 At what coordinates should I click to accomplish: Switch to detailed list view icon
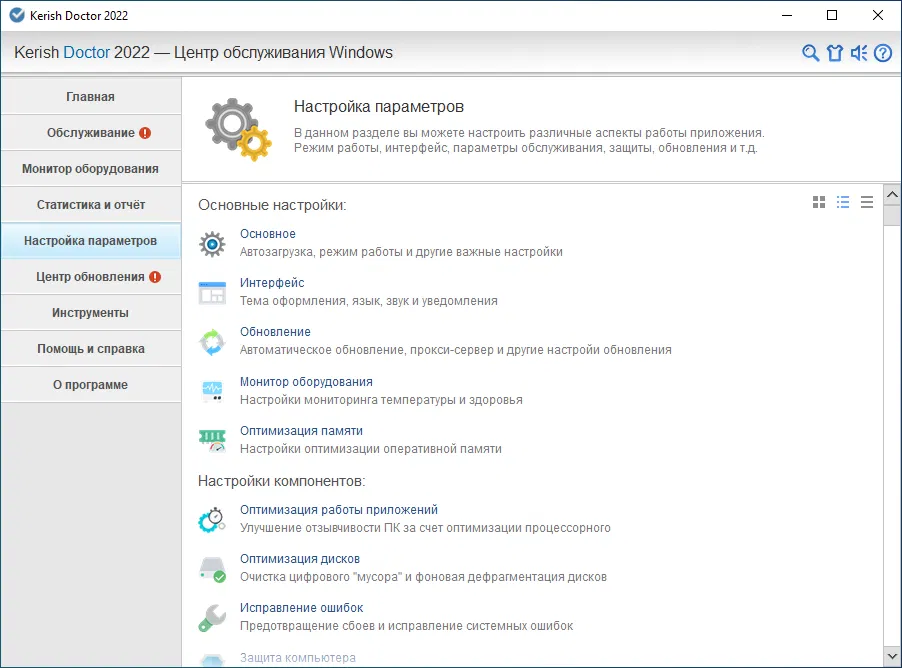pyautogui.click(x=843, y=202)
